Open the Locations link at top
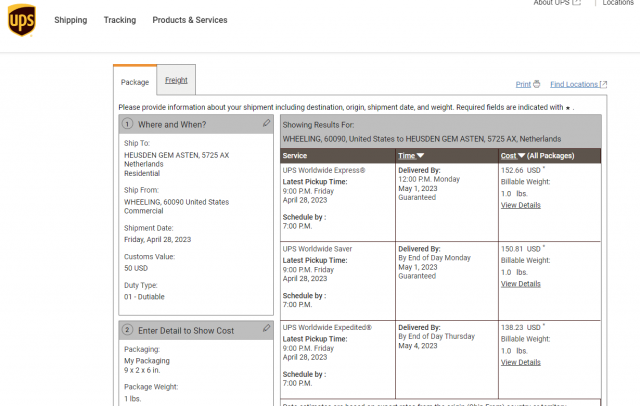This screenshot has height=406, width=640. [x=618, y=2]
